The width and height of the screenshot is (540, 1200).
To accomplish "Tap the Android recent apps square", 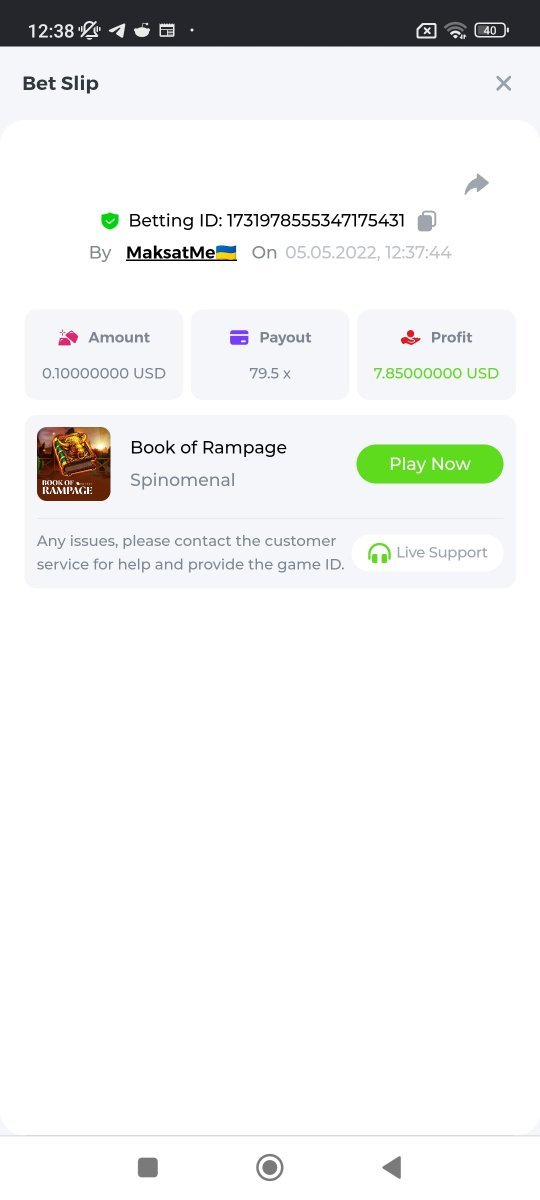I will (x=148, y=1167).
